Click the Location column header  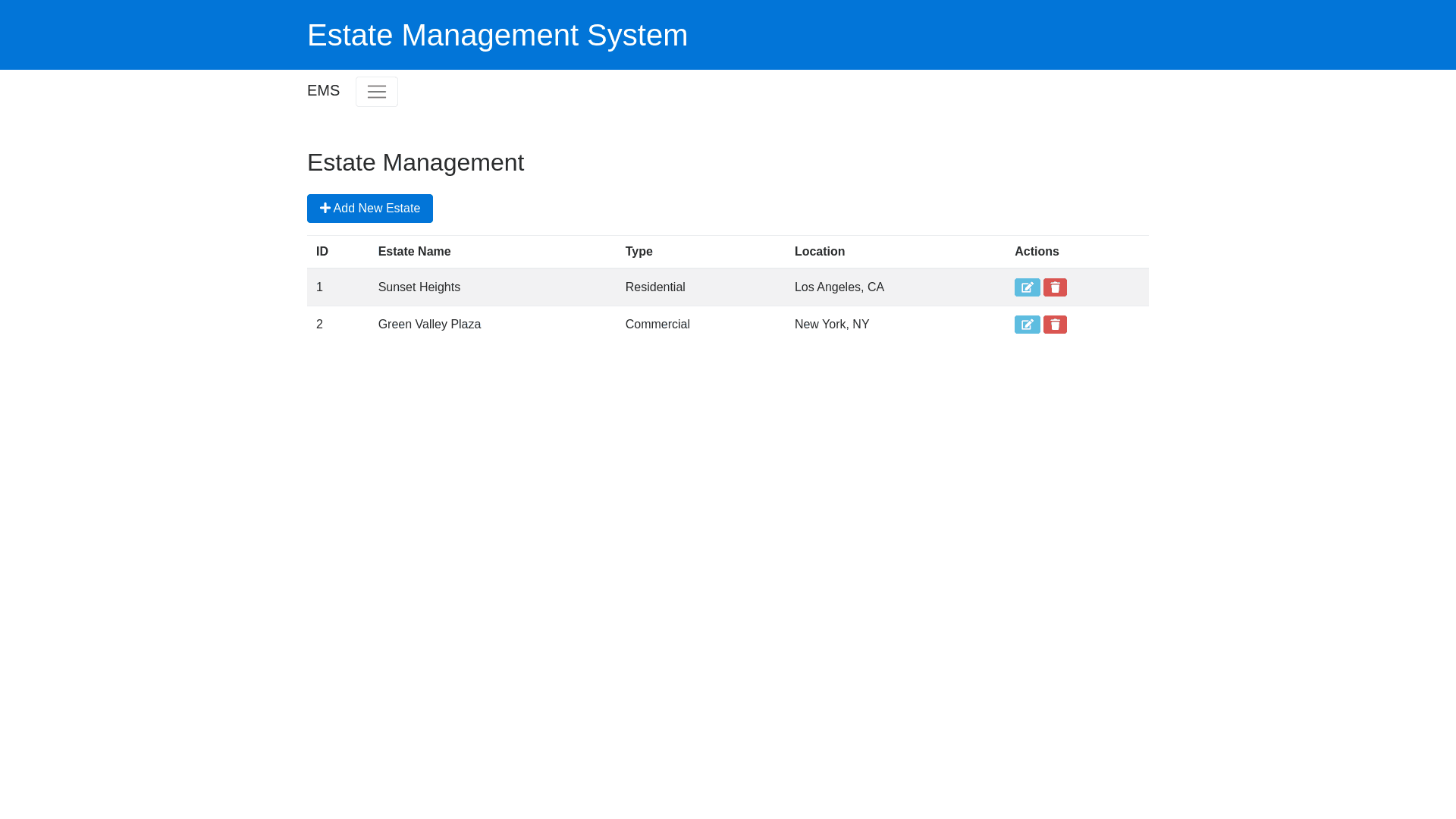click(819, 252)
